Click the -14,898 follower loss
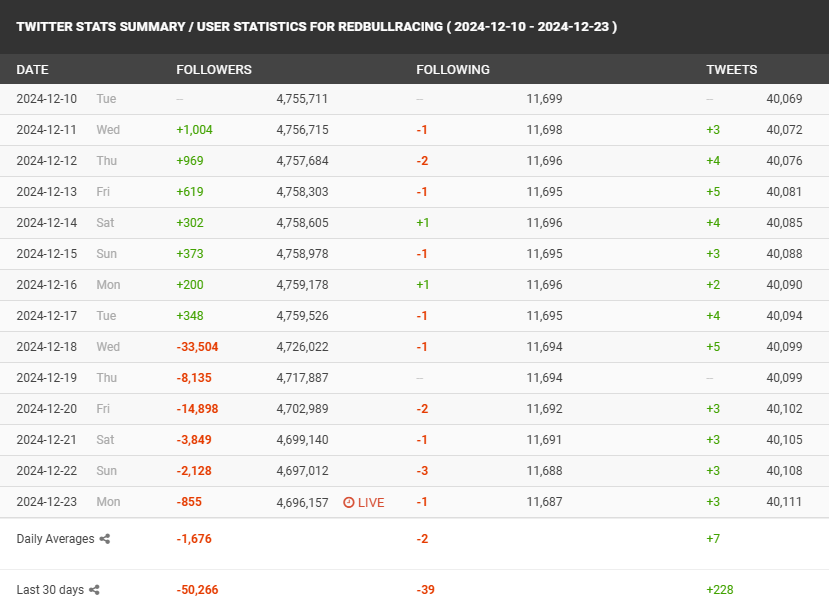The image size is (829, 607). pos(197,409)
